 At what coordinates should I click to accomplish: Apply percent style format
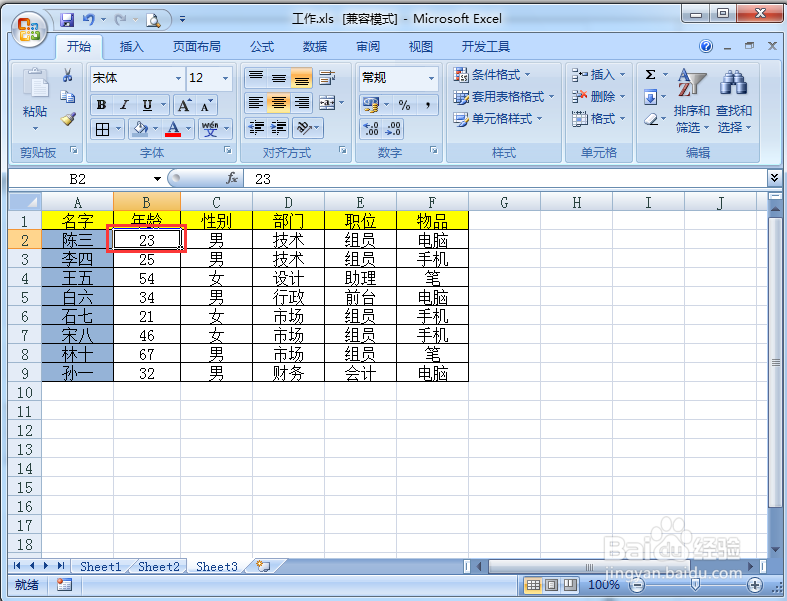tap(405, 105)
